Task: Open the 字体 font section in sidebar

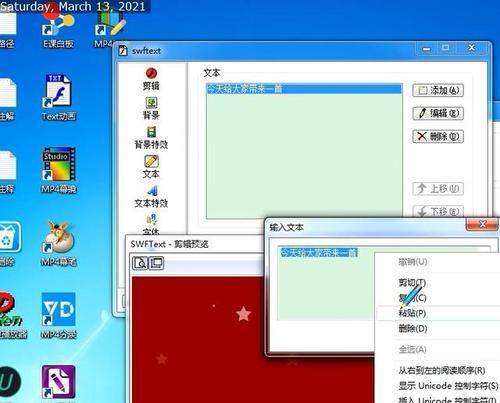Action: coord(151,224)
